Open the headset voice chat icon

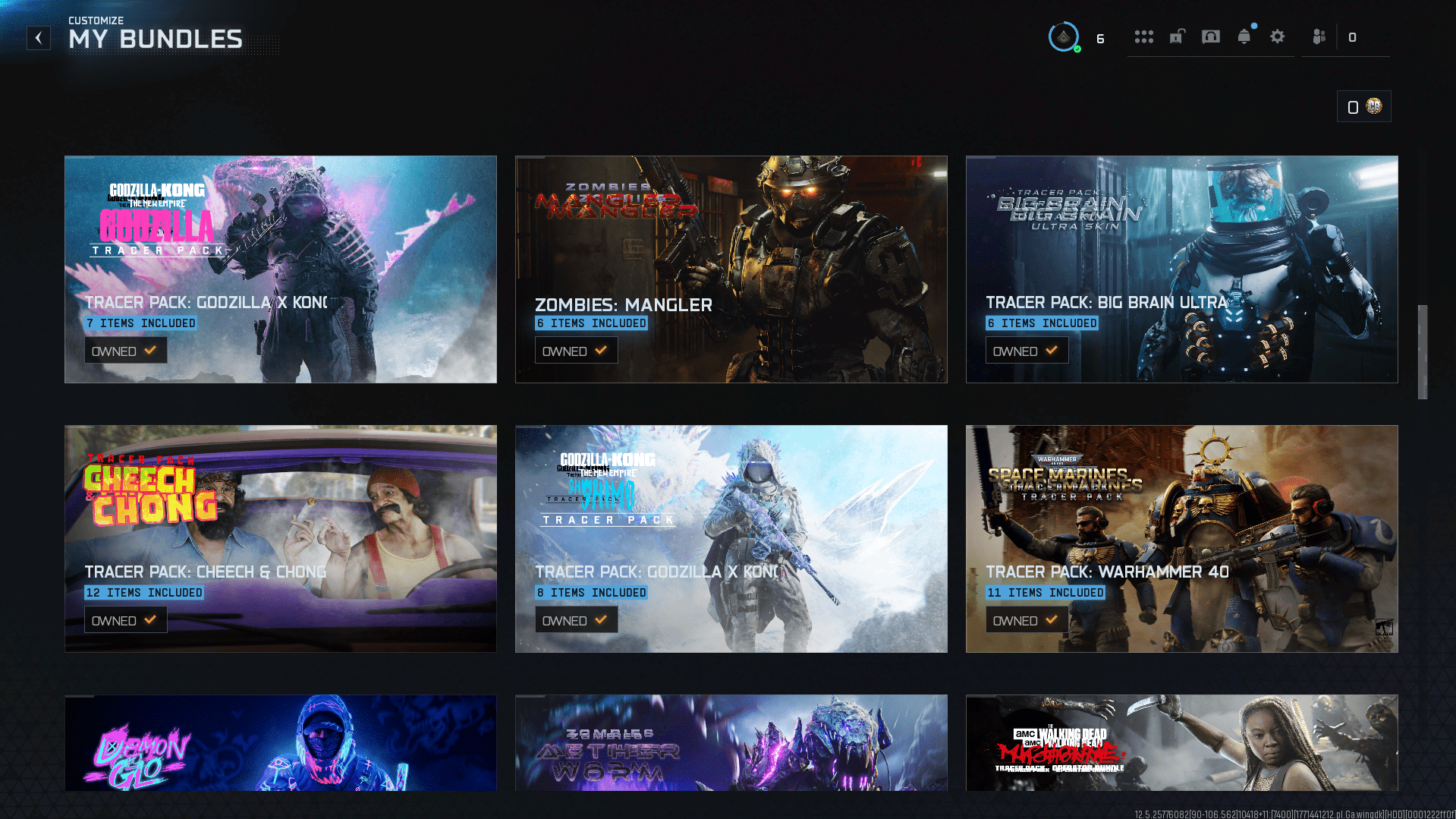[1210, 37]
